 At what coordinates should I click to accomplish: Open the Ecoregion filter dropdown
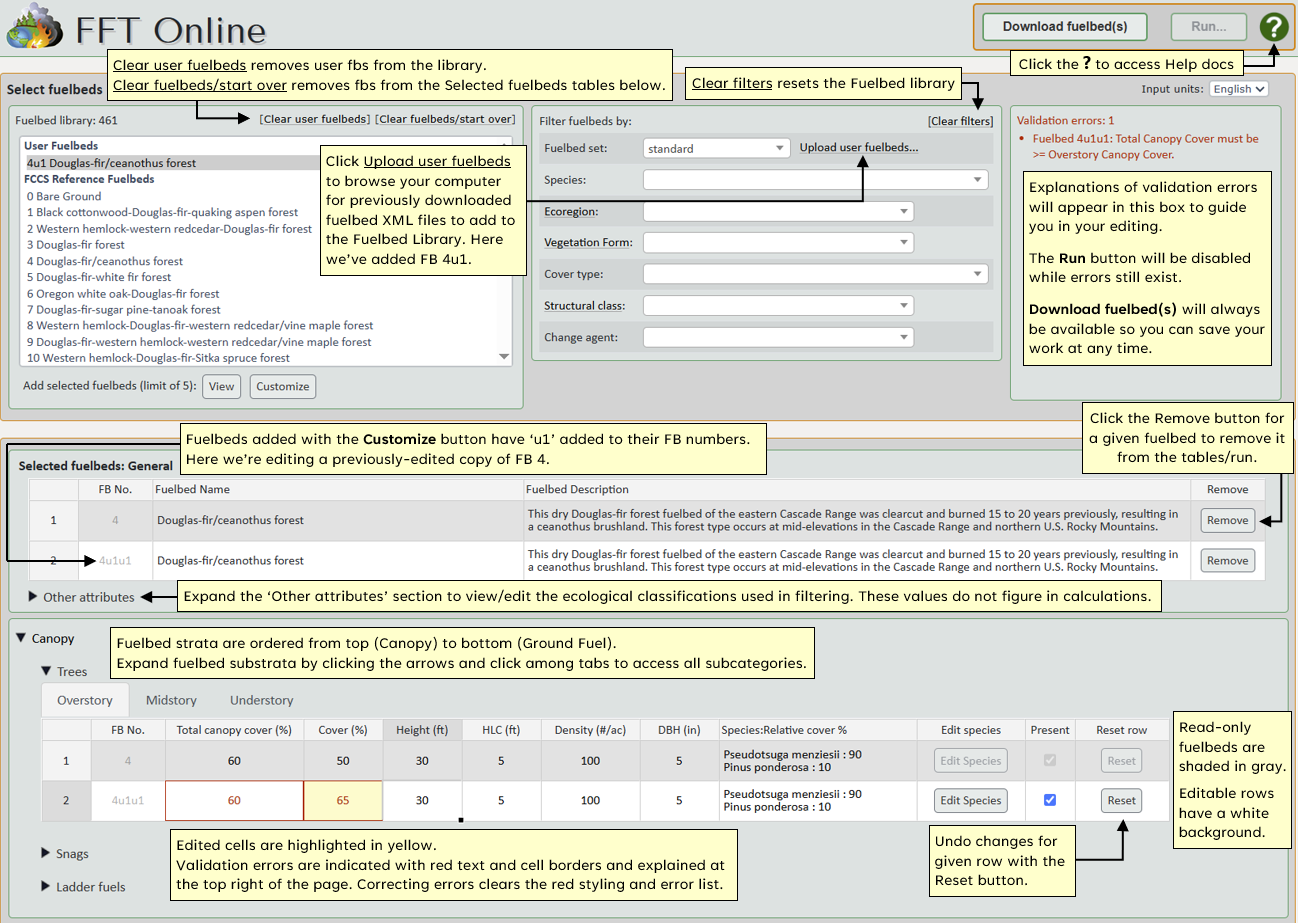pyautogui.click(x=778, y=211)
